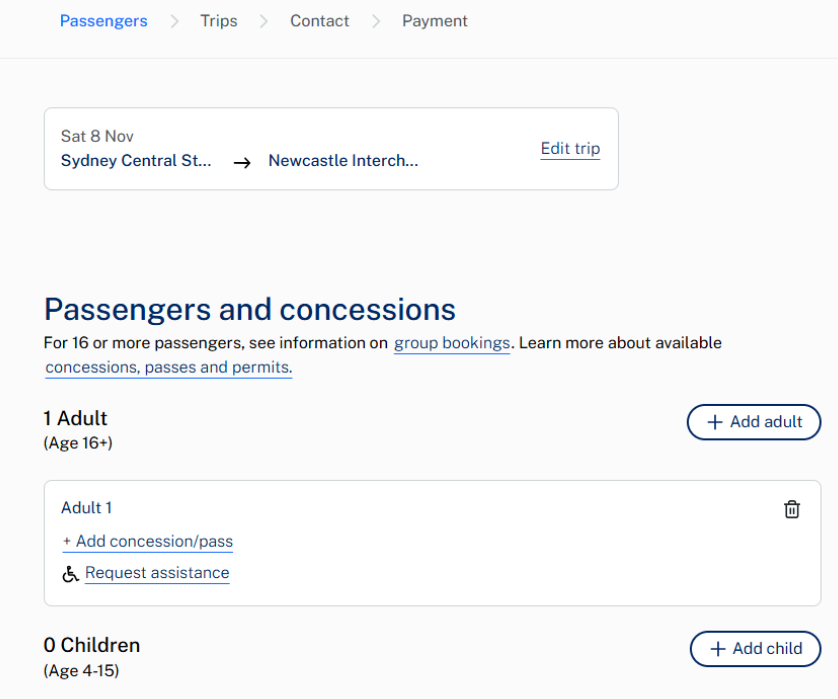Open the Contact step

(x=320, y=21)
